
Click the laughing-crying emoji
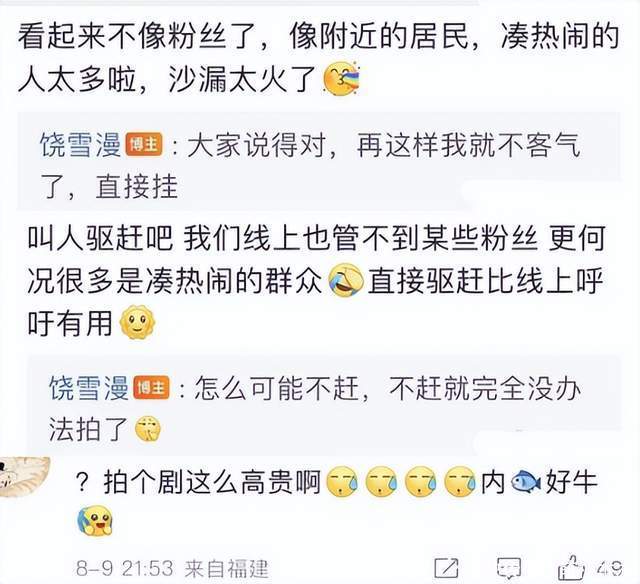tap(346, 280)
